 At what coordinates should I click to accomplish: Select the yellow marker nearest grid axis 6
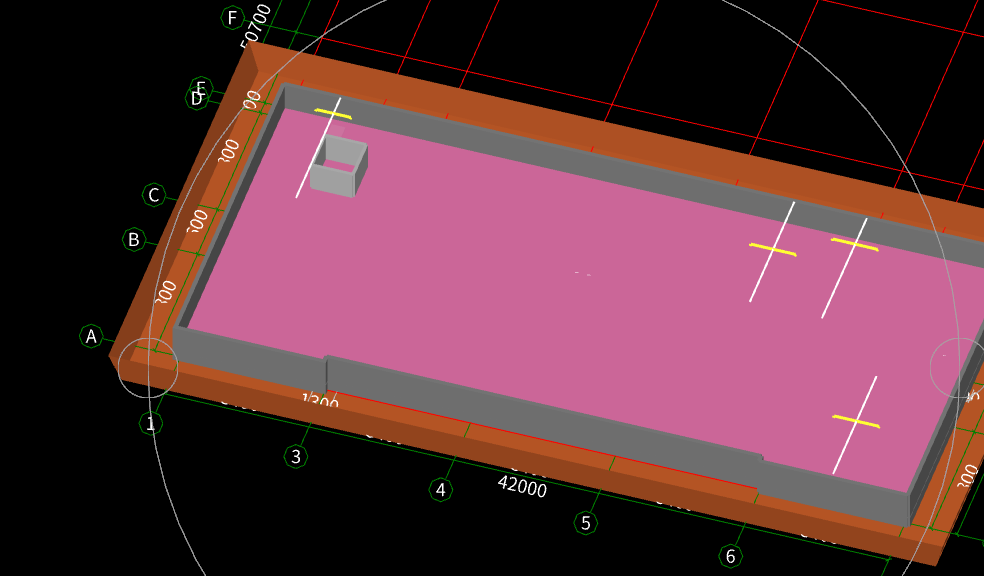tap(856, 422)
